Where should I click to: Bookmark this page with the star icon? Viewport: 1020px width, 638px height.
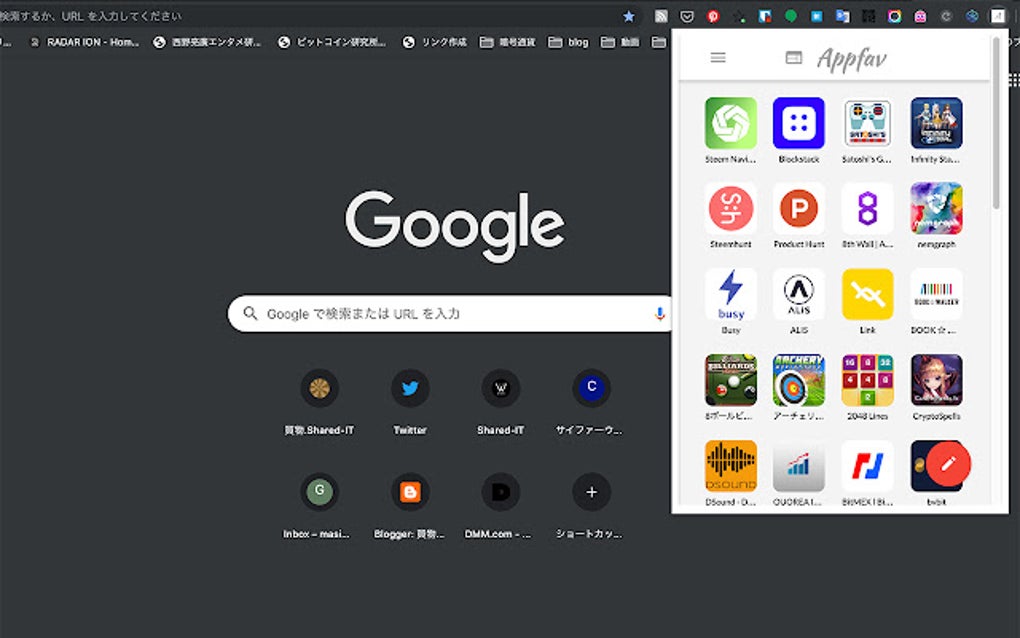click(x=628, y=16)
